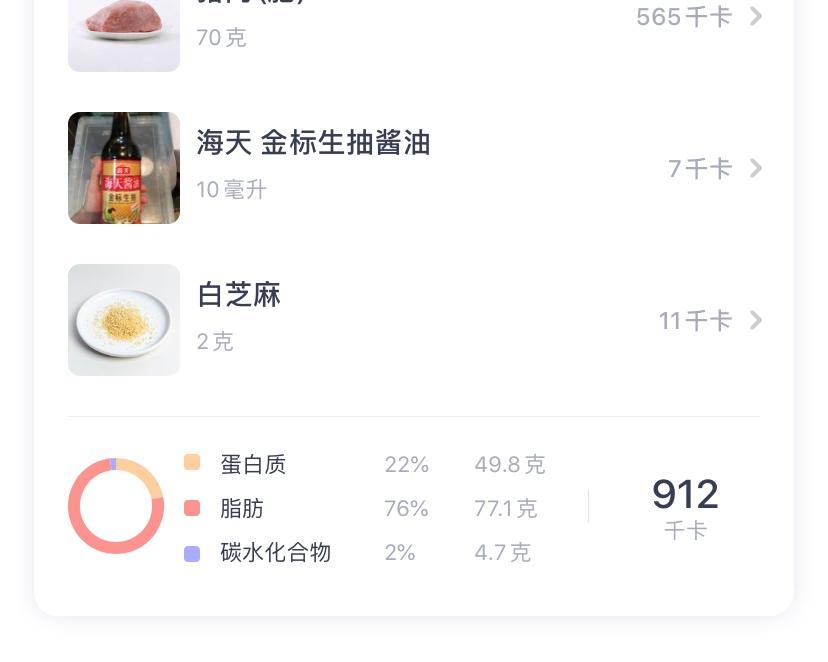Click the 565千卡 calorie value
Image resolution: width=828 pixels, height=662 pixels.
[x=684, y=16]
